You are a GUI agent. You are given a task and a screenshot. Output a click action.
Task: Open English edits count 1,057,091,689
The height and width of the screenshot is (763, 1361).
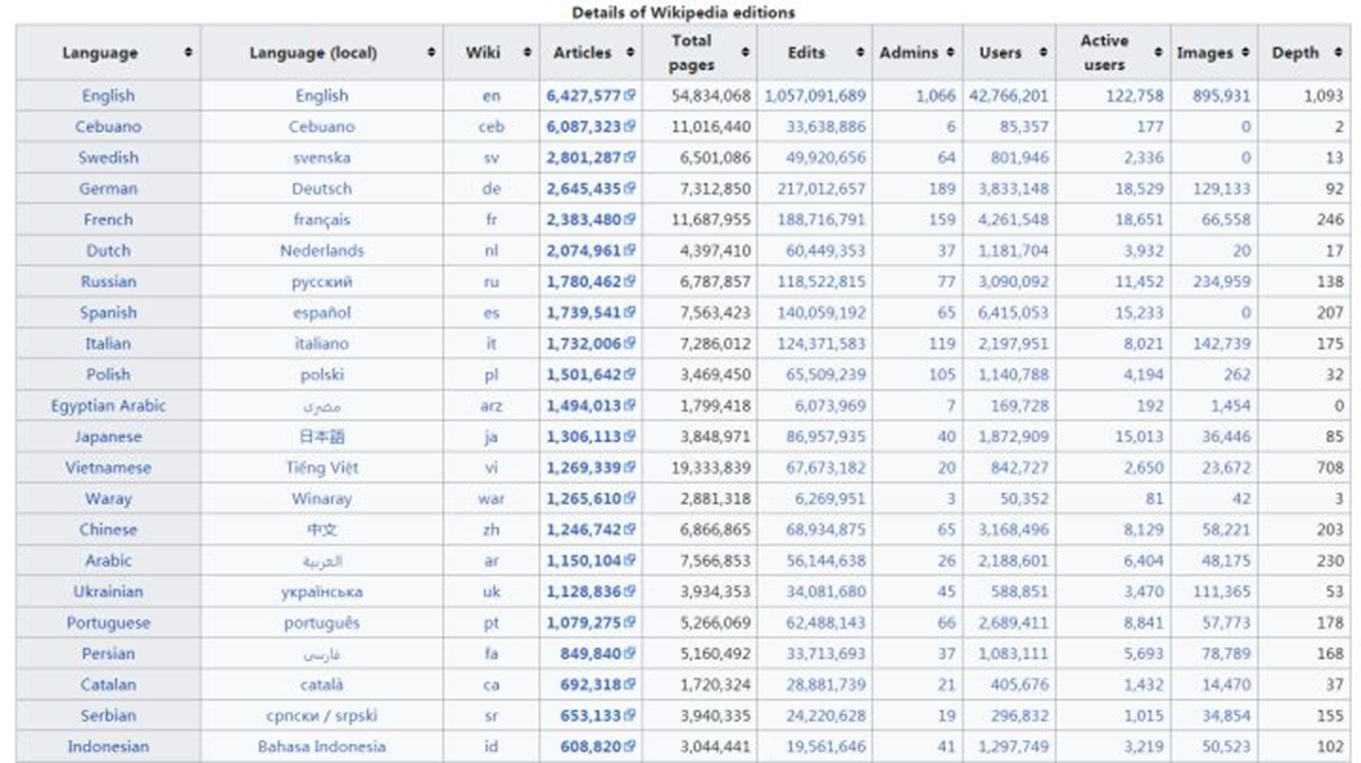tap(815, 97)
